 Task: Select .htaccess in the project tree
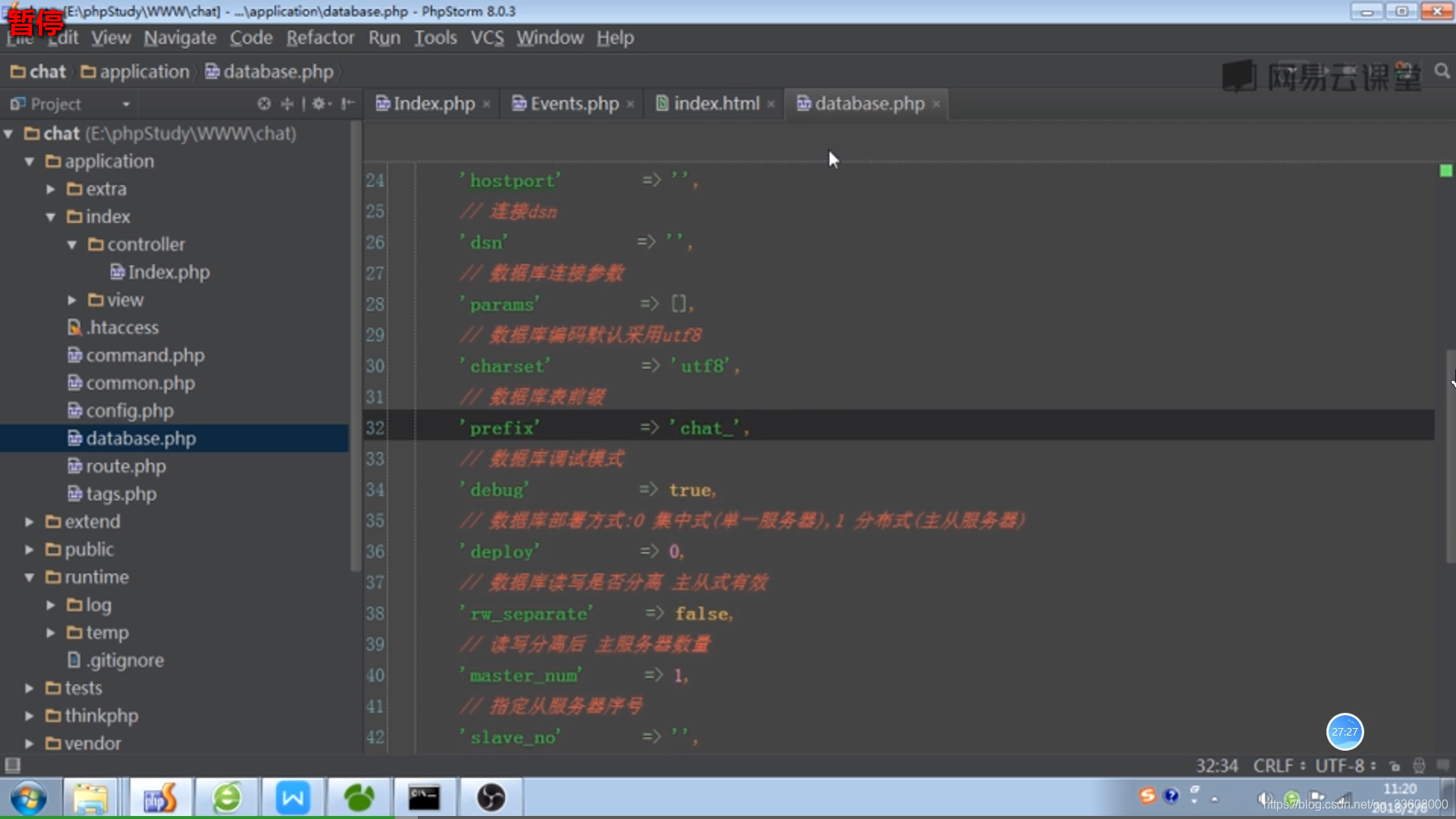(x=113, y=328)
